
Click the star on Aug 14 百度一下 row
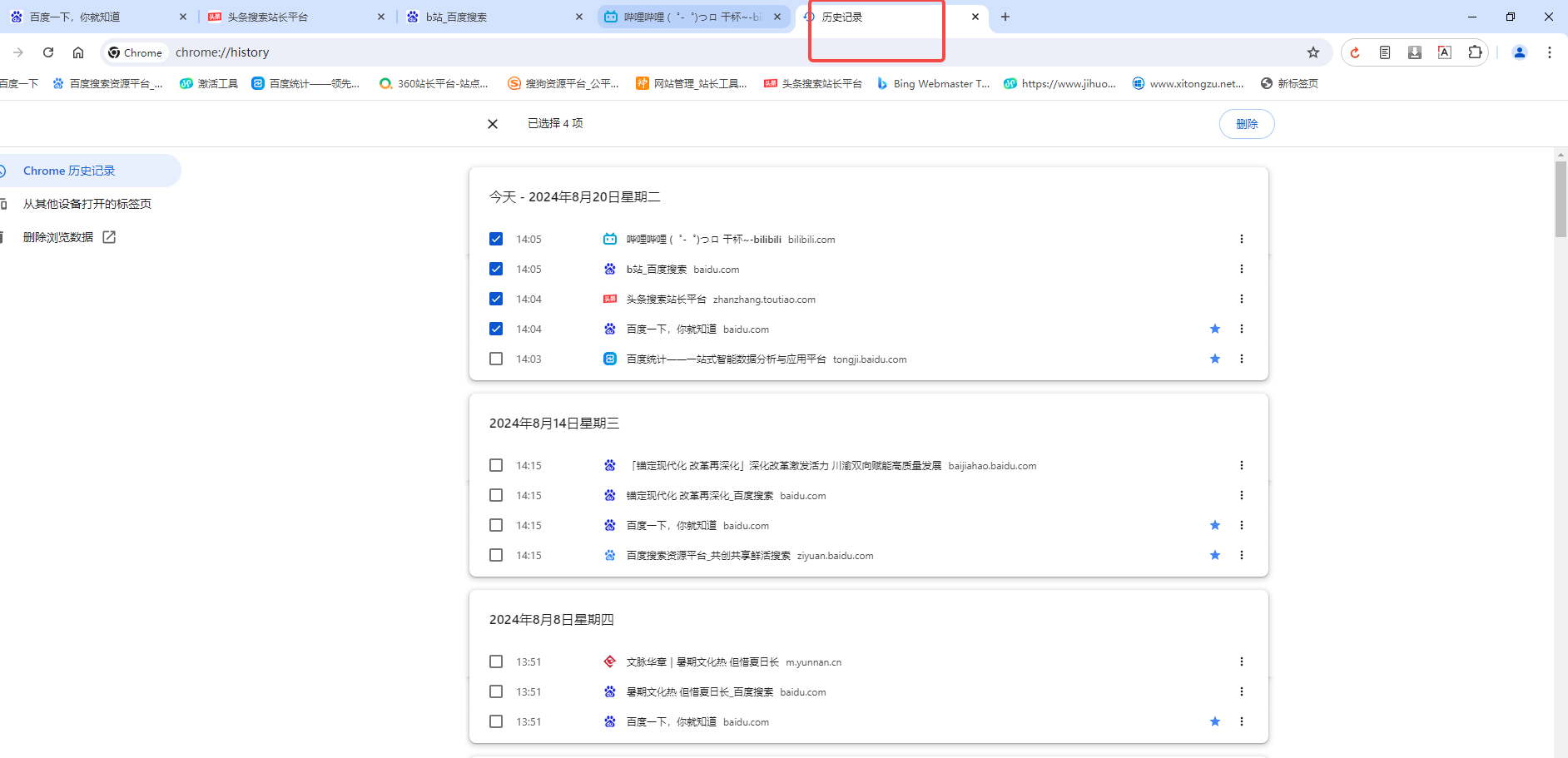pyautogui.click(x=1215, y=525)
